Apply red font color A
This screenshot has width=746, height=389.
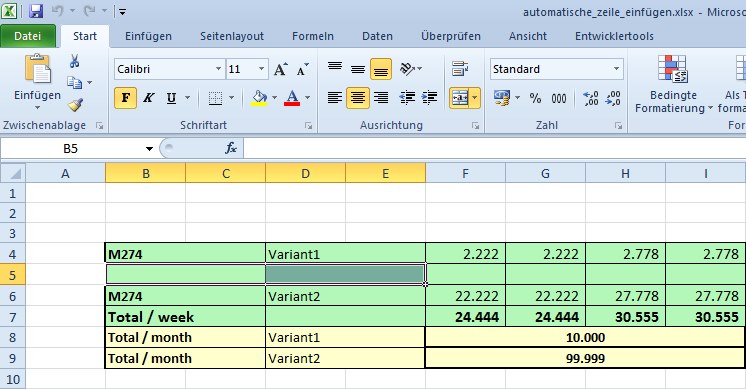click(292, 98)
